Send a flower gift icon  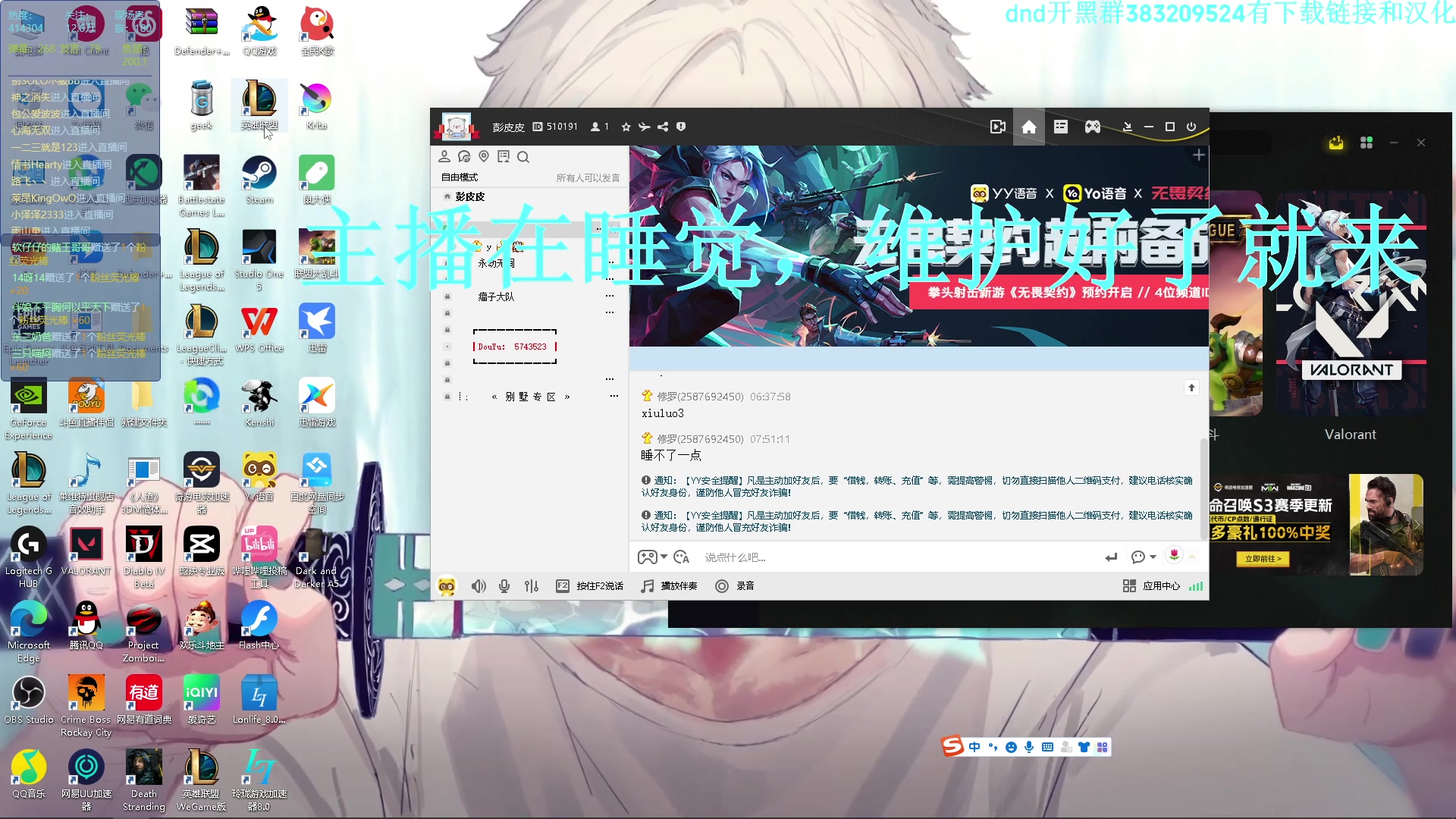[1174, 555]
